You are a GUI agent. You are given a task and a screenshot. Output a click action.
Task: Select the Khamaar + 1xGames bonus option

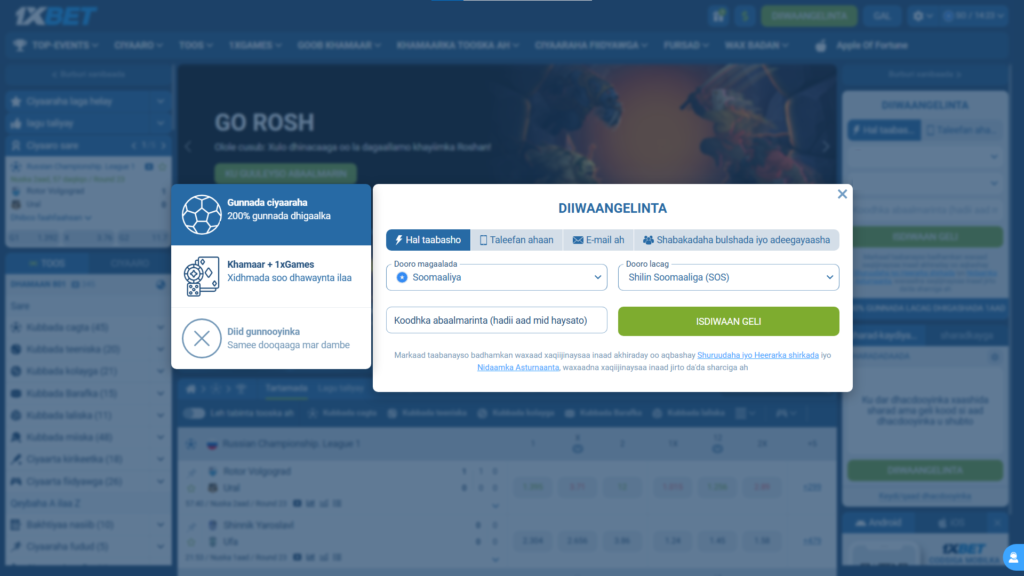(271, 276)
